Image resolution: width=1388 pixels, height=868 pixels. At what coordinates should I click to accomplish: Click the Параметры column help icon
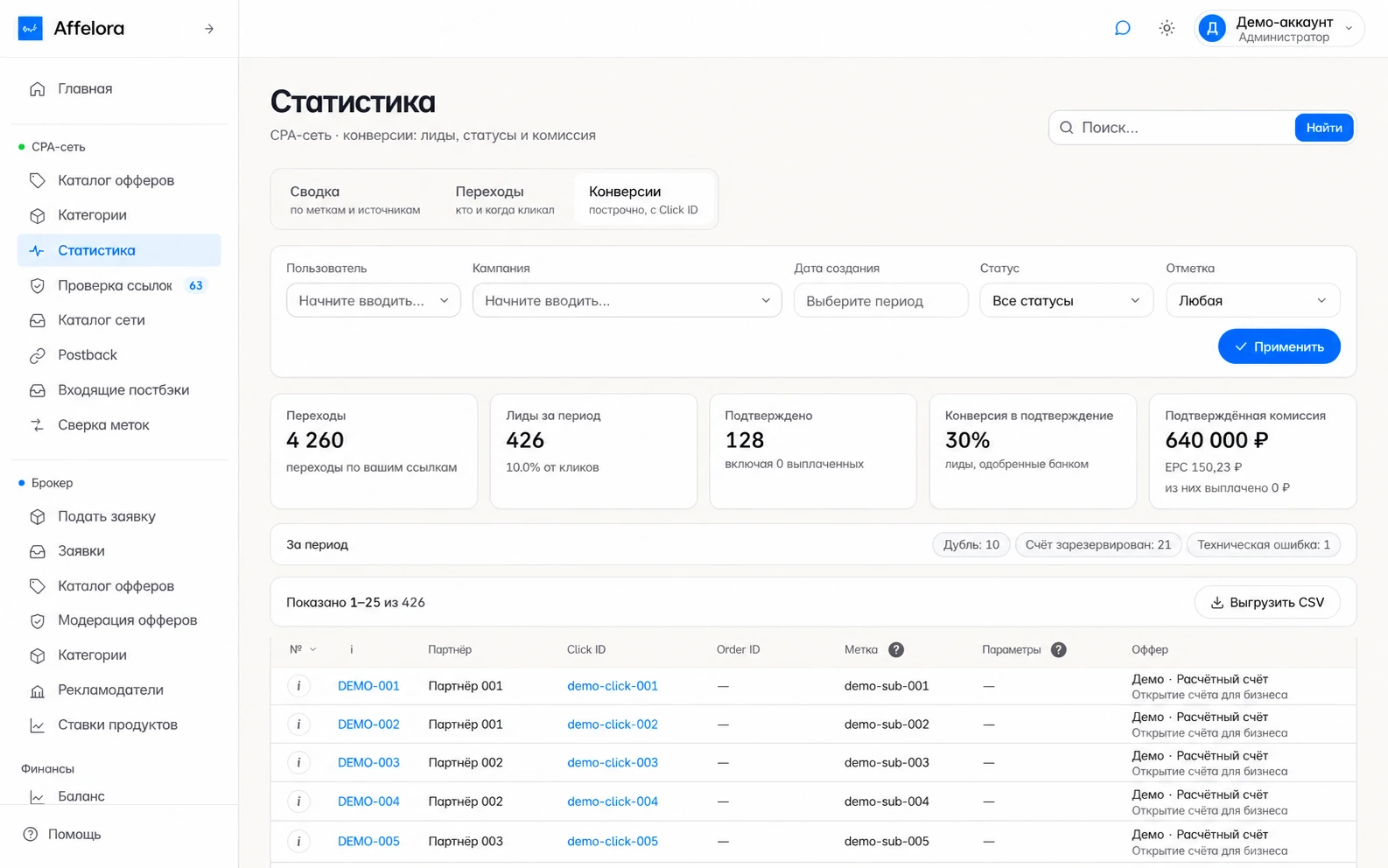point(1058,649)
